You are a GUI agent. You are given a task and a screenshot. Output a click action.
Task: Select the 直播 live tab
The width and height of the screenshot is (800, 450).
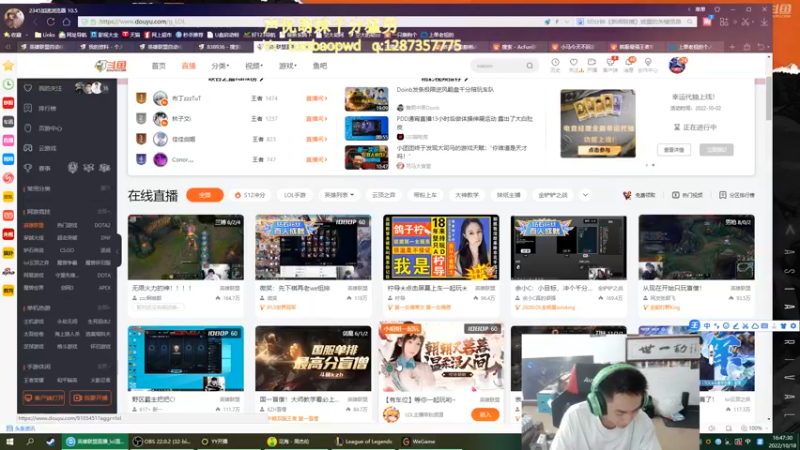(x=189, y=66)
